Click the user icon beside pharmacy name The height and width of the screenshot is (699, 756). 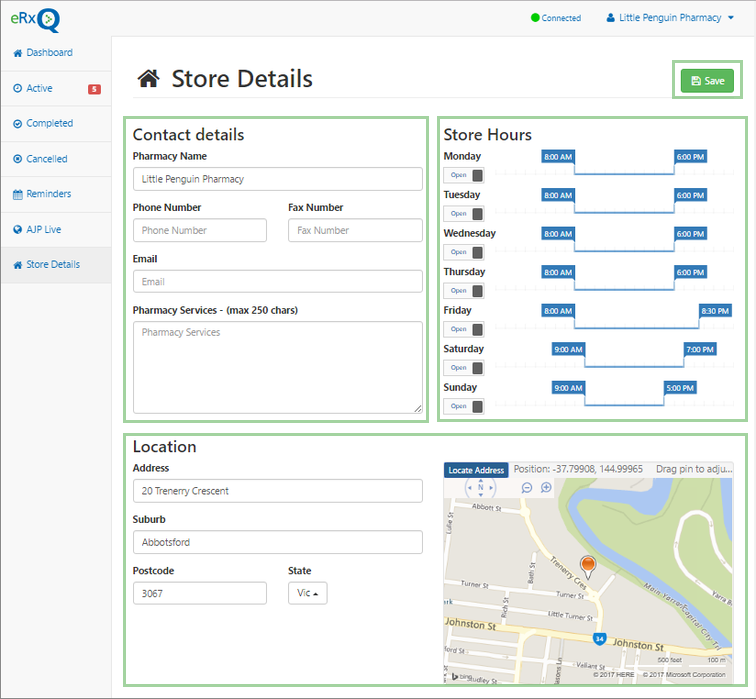tap(610, 18)
